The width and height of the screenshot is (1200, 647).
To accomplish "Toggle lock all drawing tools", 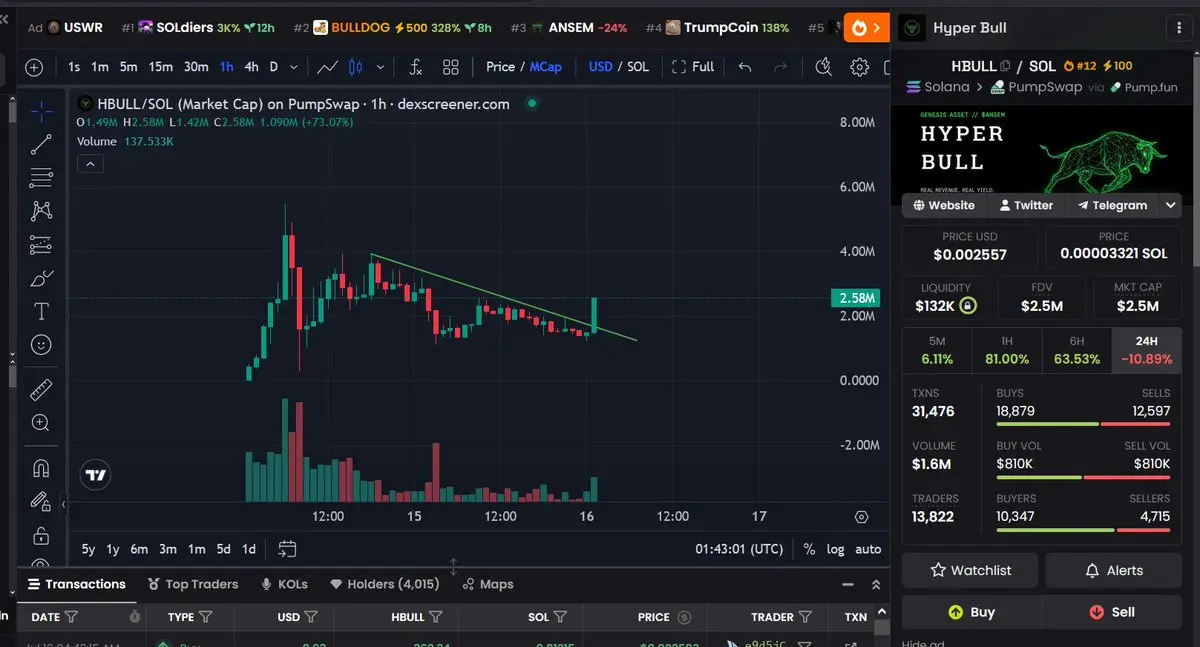I will coord(41,535).
